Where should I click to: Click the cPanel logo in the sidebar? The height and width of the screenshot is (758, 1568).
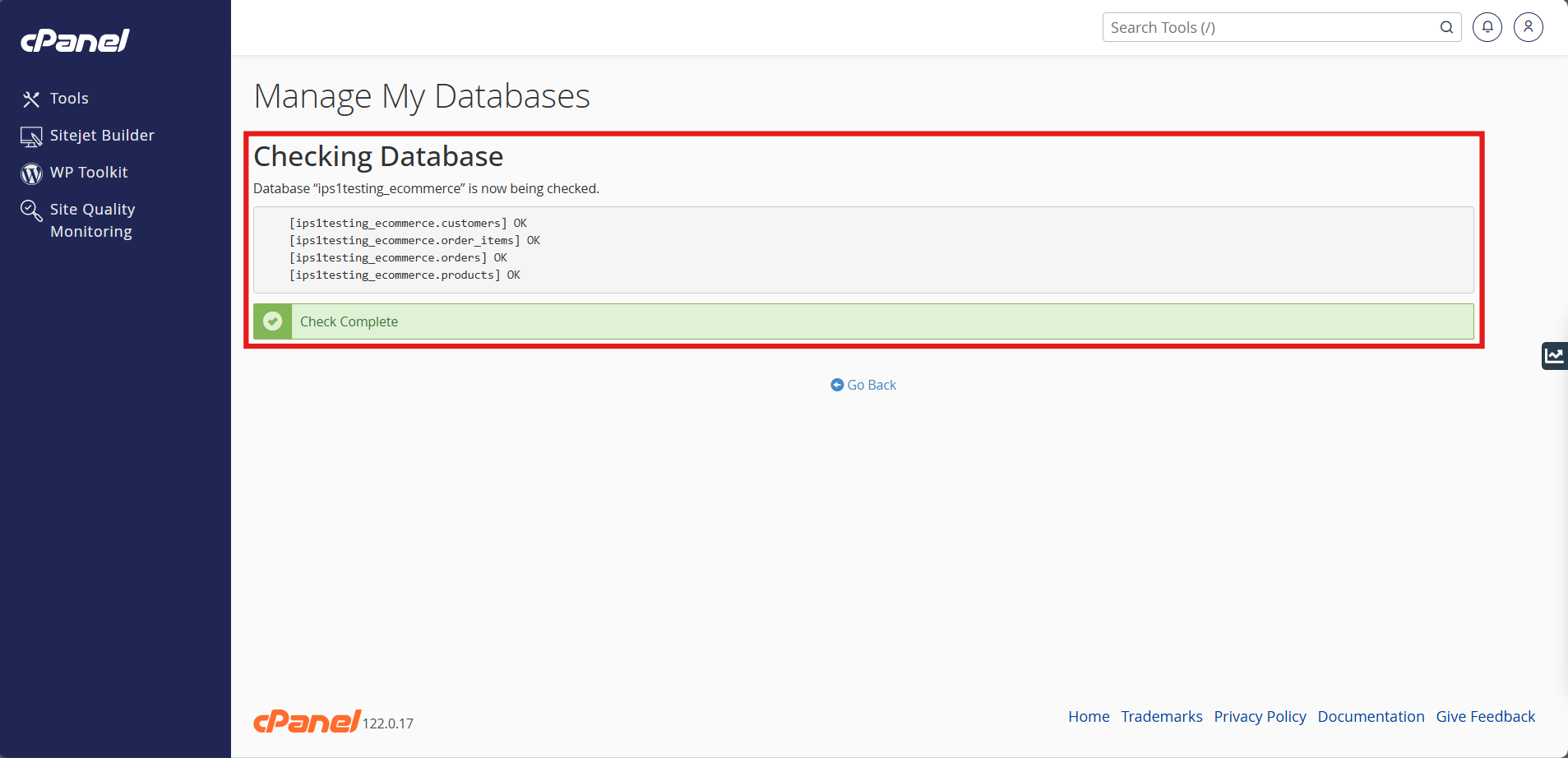(x=75, y=40)
